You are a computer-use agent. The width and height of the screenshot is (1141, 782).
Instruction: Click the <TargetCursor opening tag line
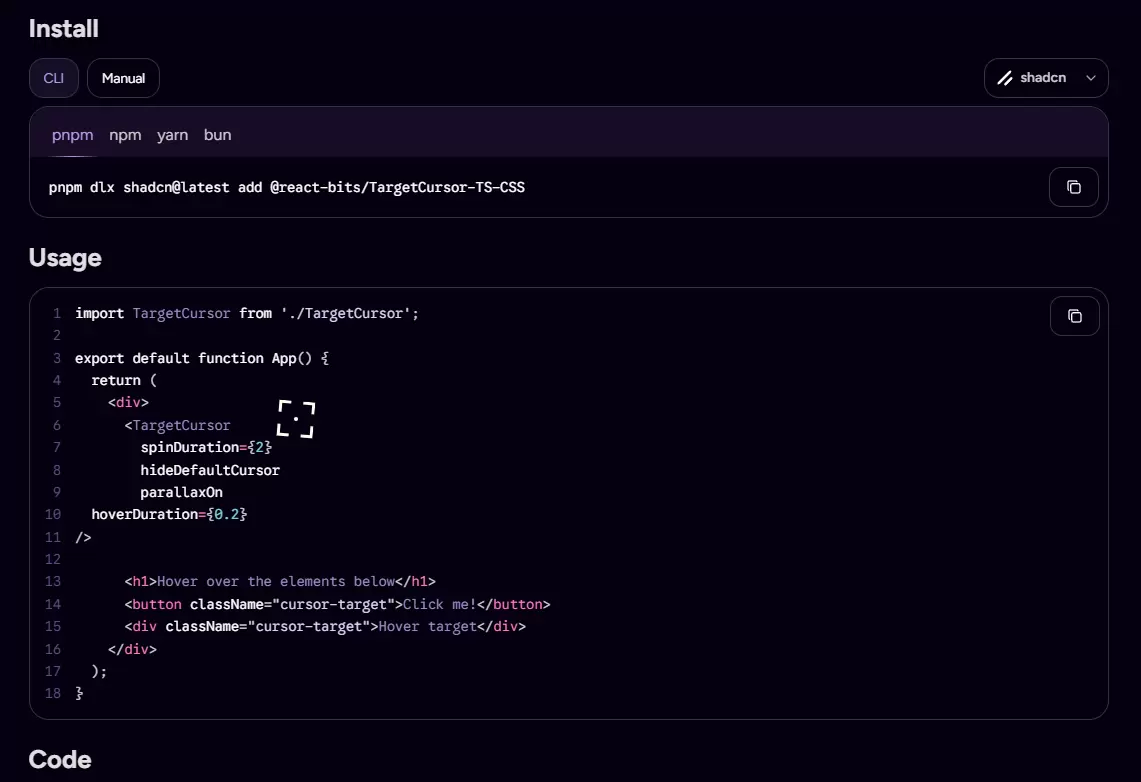pos(177,426)
